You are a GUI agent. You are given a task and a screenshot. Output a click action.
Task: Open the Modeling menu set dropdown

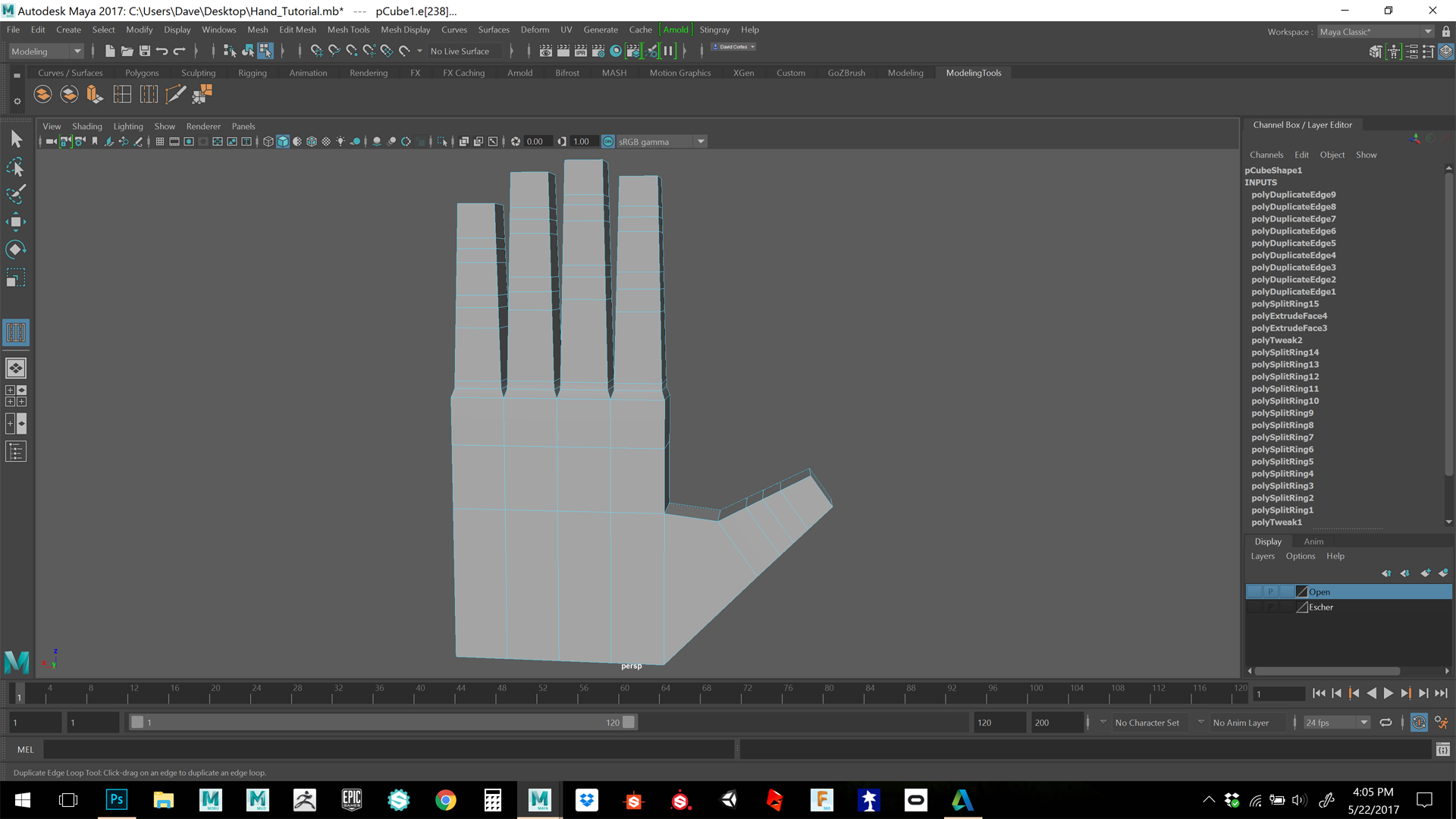(46, 51)
